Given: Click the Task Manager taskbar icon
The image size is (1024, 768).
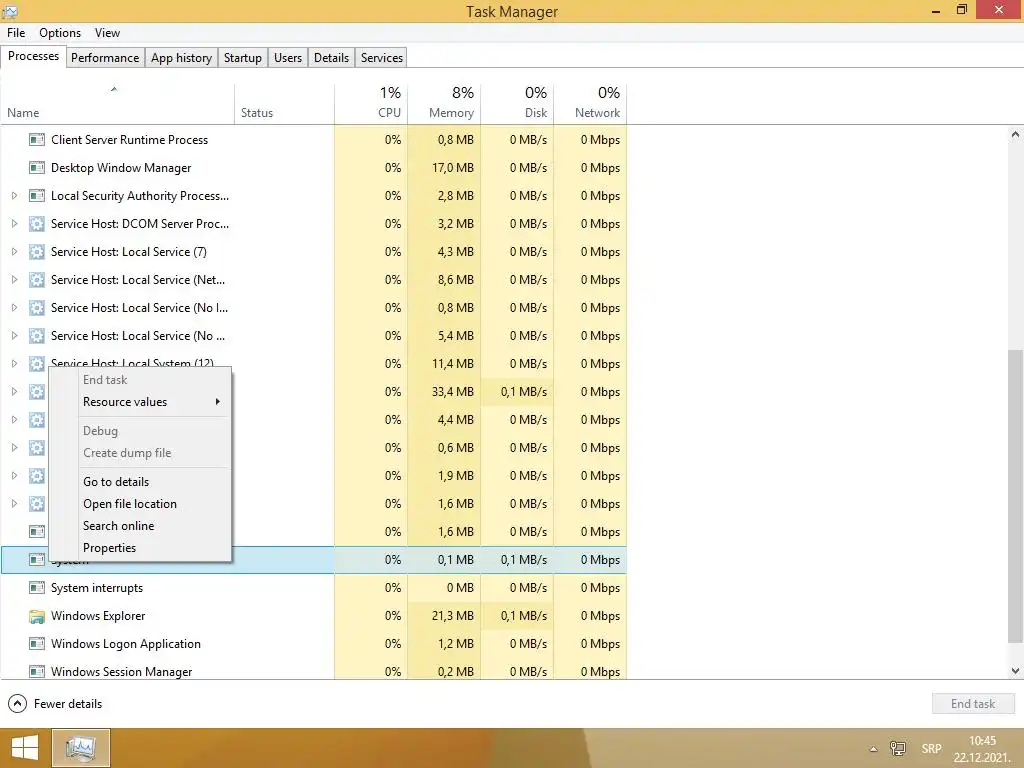Looking at the screenshot, I should (x=81, y=748).
